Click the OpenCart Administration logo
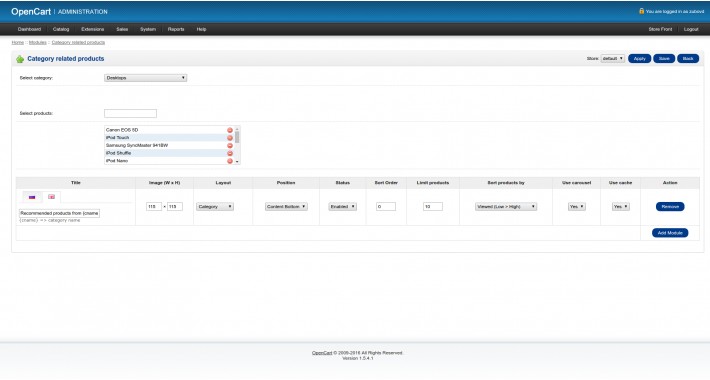This screenshot has height=380, width=710. point(59,12)
